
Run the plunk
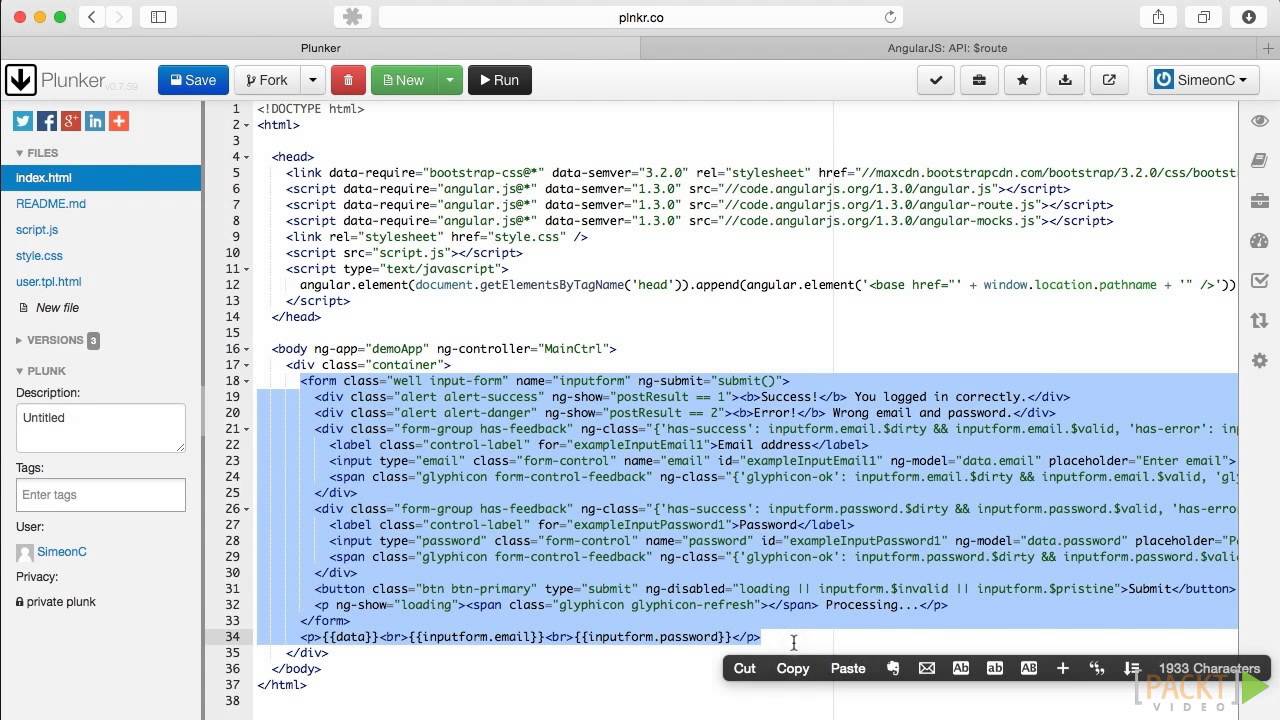[500, 80]
